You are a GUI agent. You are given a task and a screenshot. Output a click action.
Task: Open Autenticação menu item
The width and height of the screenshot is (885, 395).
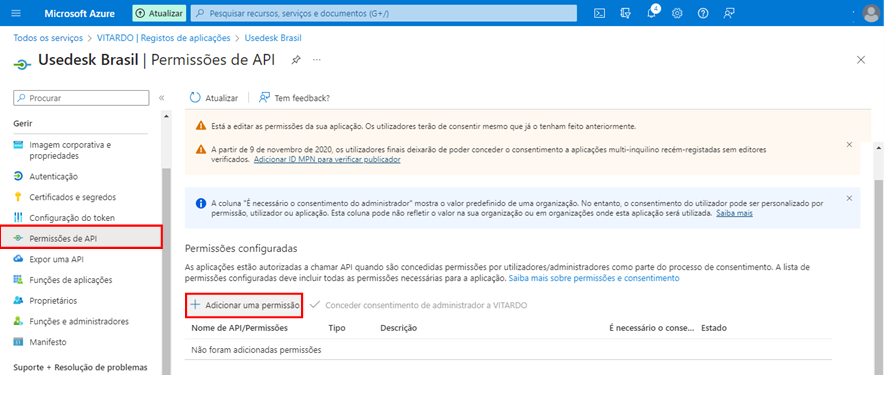[x=53, y=177]
